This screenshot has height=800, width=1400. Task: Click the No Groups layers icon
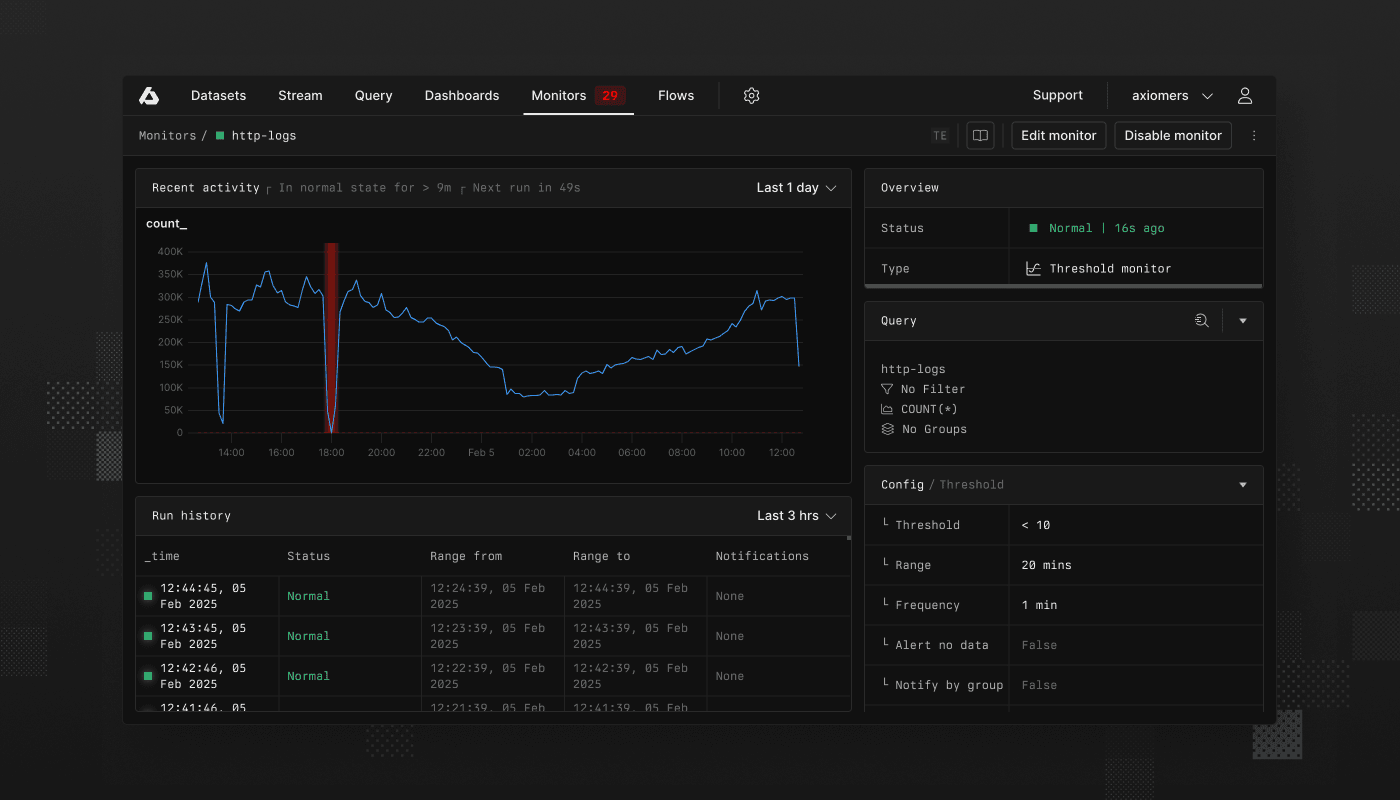pyautogui.click(x=887, y=429)
